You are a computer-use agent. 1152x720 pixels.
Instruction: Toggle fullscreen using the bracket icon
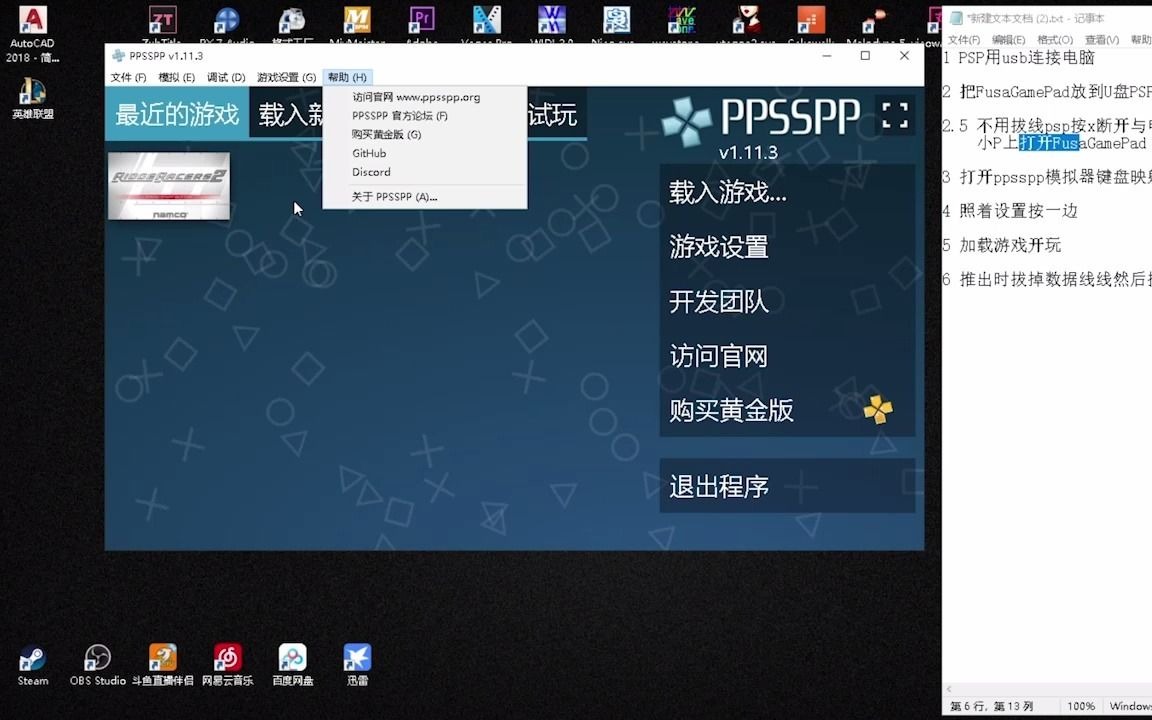pyautogui.click(x=893, y=115)
